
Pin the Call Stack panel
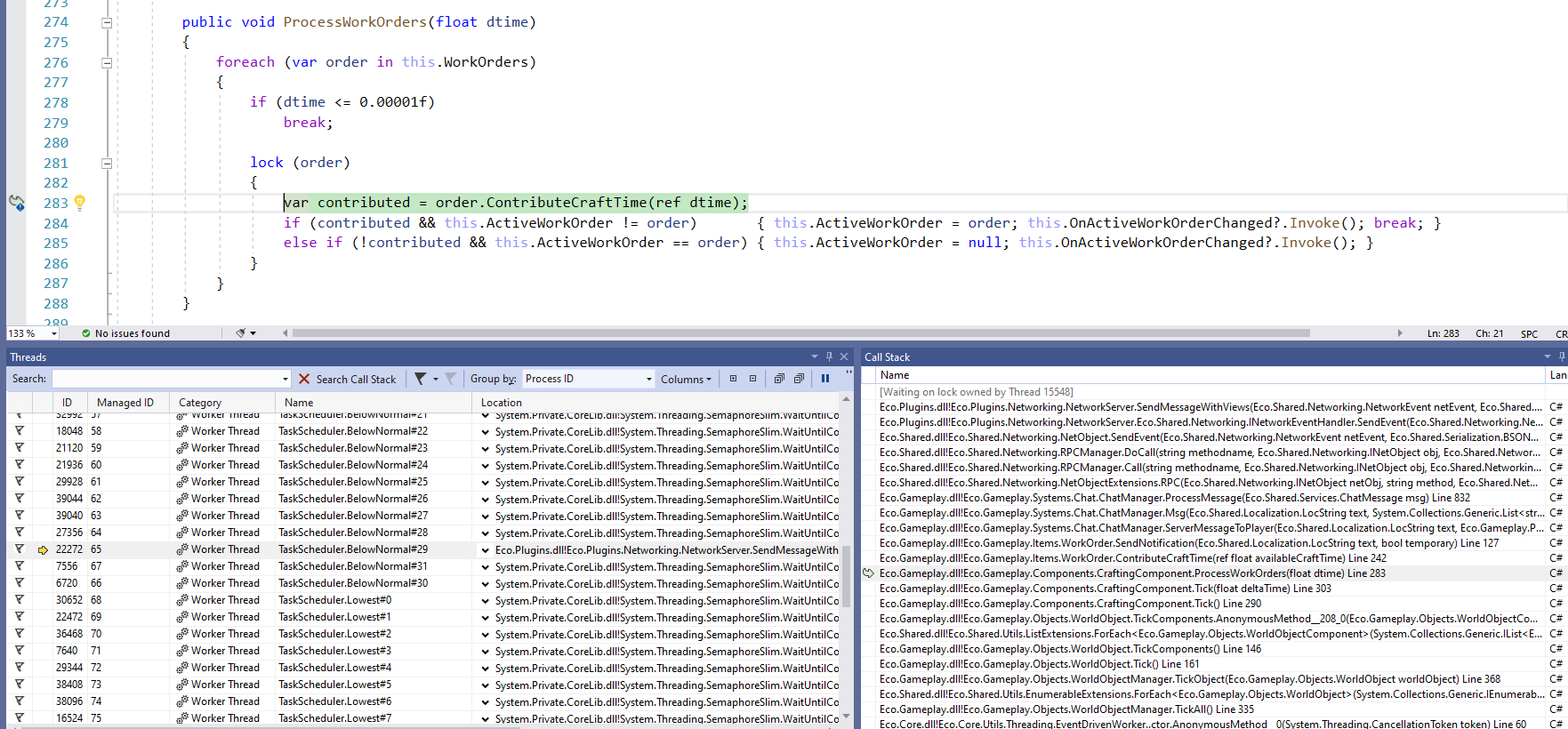1562,356
